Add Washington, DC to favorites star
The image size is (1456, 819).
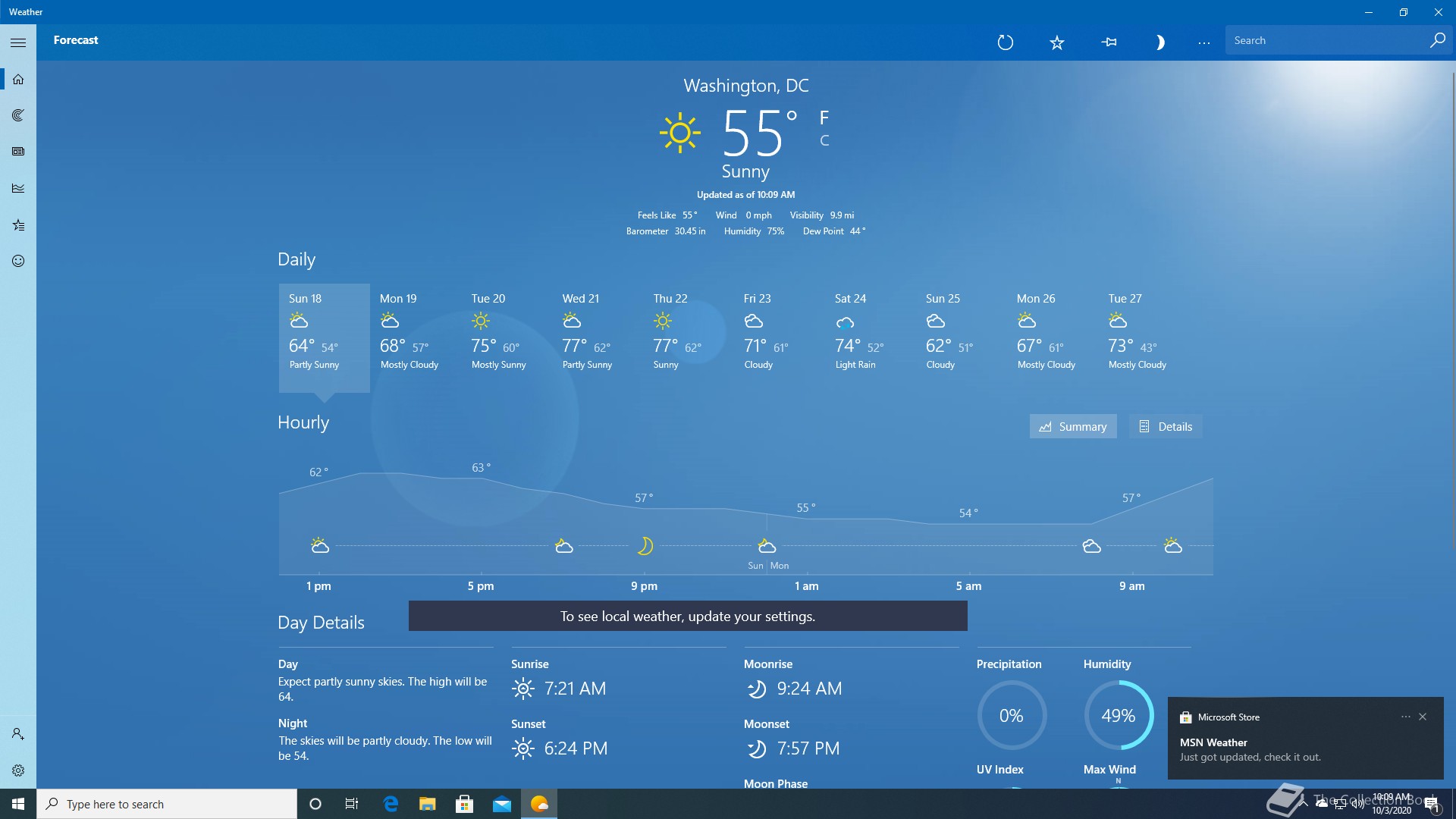pyautogui.click(x=1057, y=42)
